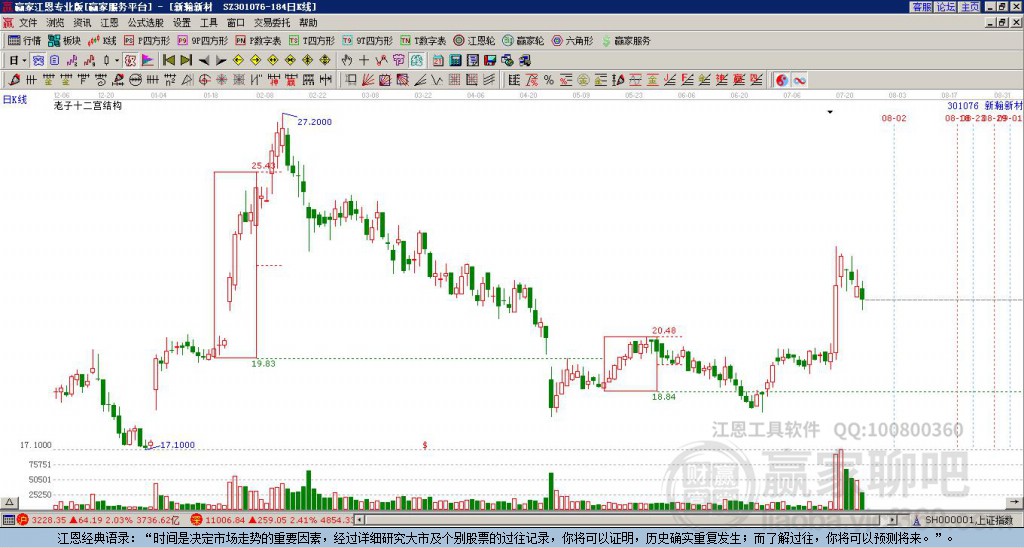Screen dimensions: 1024x548
Task: Click the 论坛 forum link
Action: pos(945,7)
